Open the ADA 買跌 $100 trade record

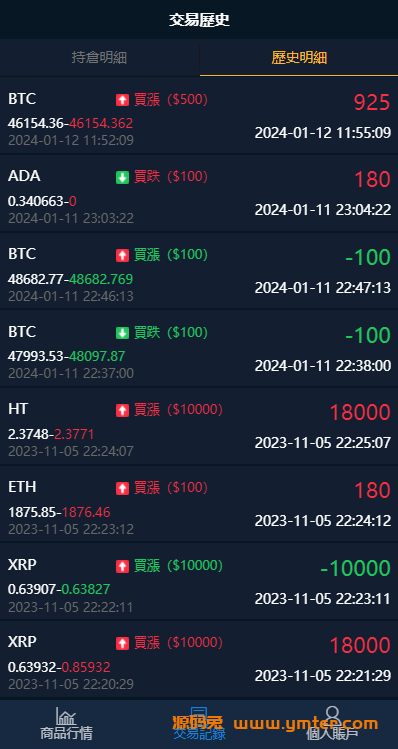click(199, 193)
